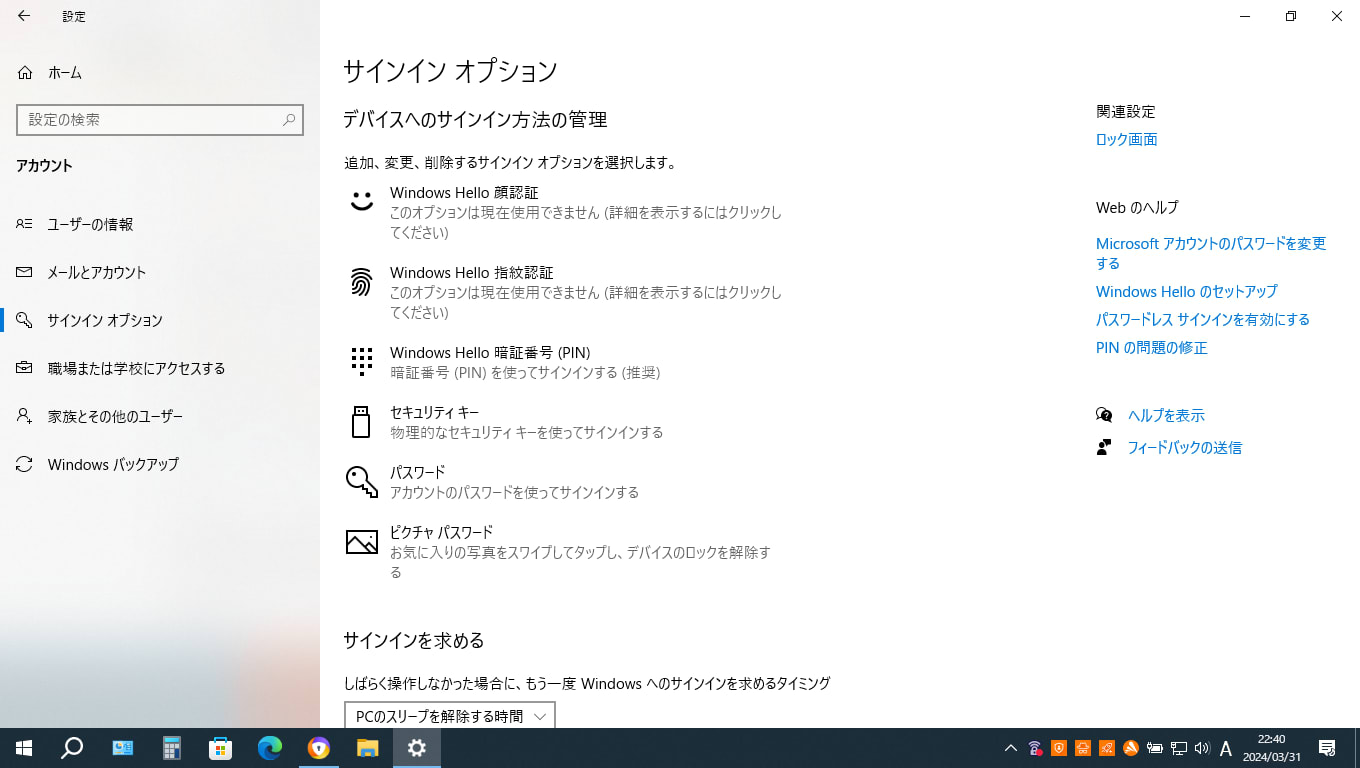1360x768 pixels.
Task: Go to 家族とその他のユーザー
Action: pos(160,416)
